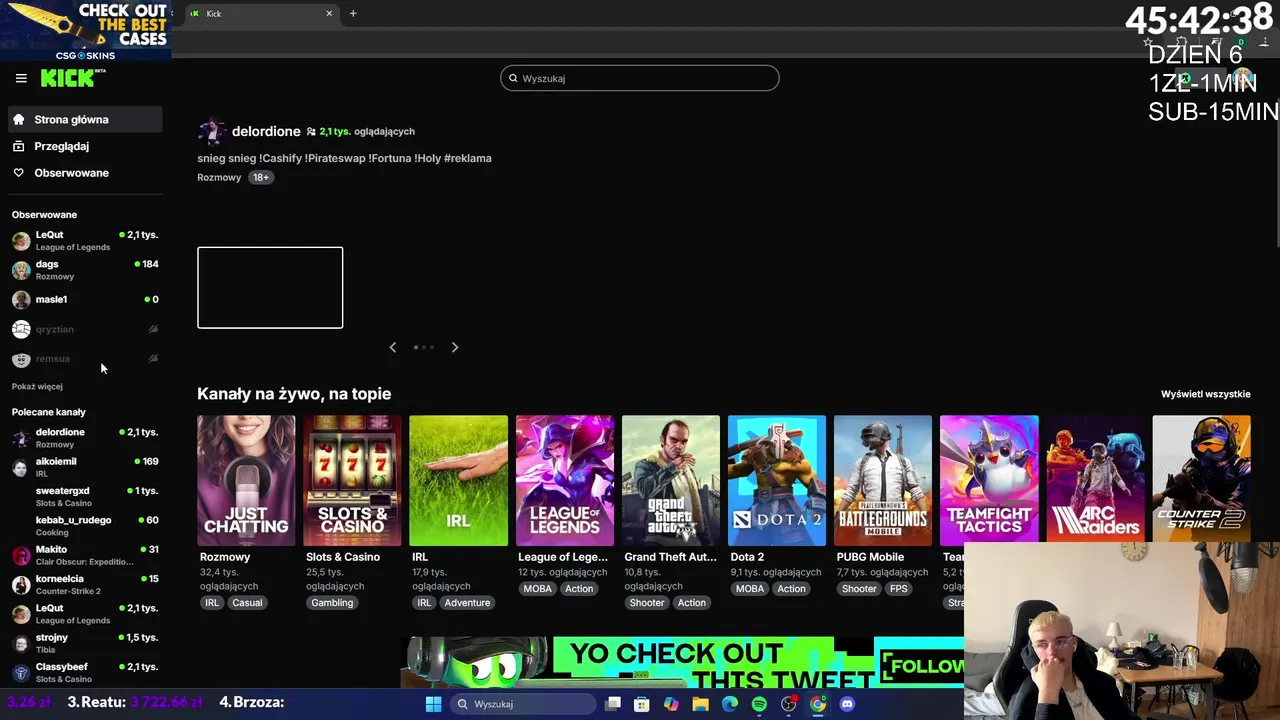Show previous featured stream
Screen dimensions: 1280x720
click(393, 347)
